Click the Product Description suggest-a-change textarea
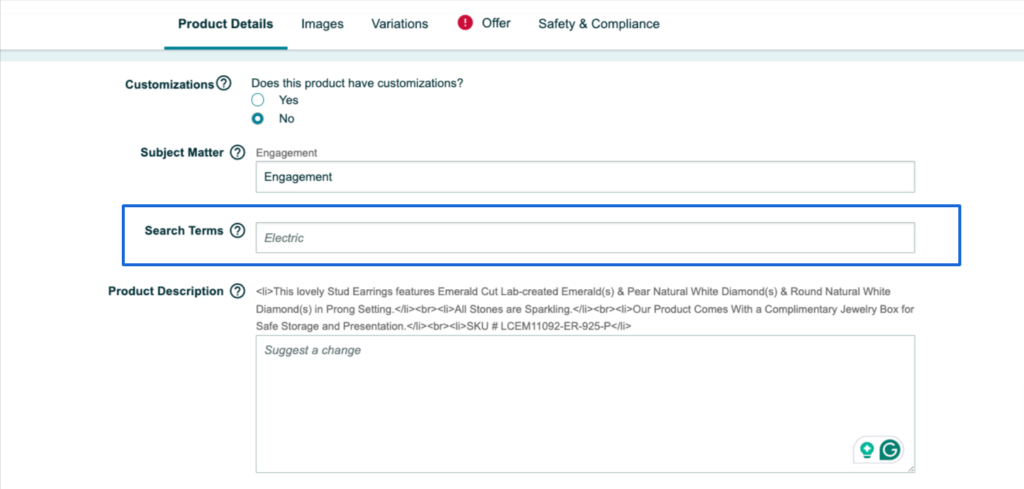The image size is (1024, 489). 585,404
